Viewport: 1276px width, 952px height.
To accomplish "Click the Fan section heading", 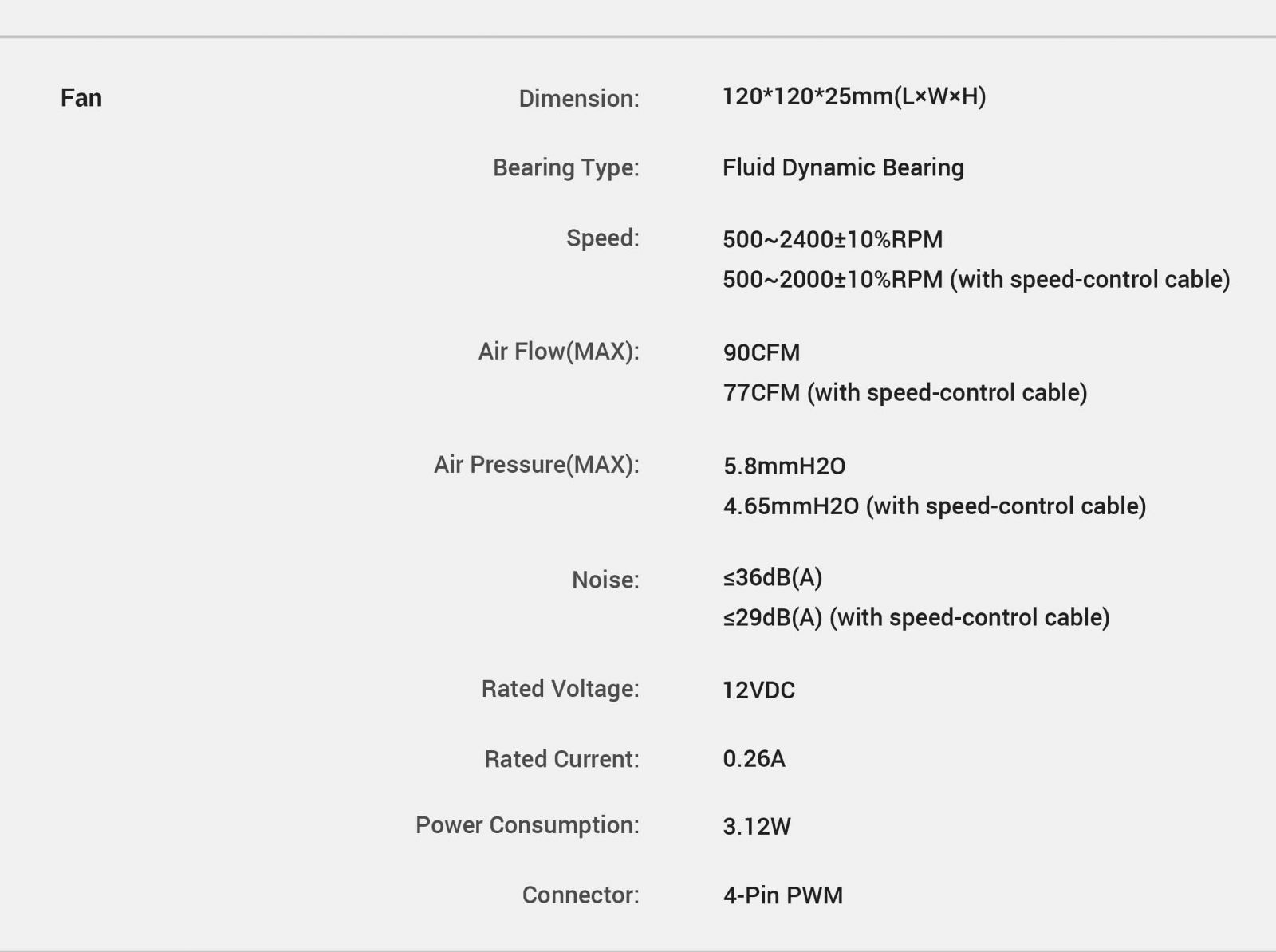I will pyautogui.click(x=81, y=98).
